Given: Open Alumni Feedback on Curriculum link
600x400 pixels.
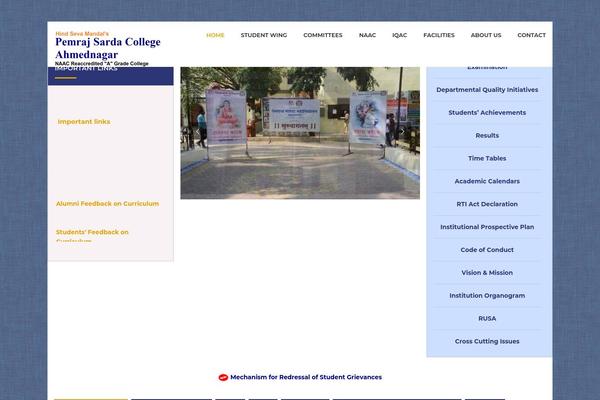Looking at the screenshot, I should [x=108, y=204].
